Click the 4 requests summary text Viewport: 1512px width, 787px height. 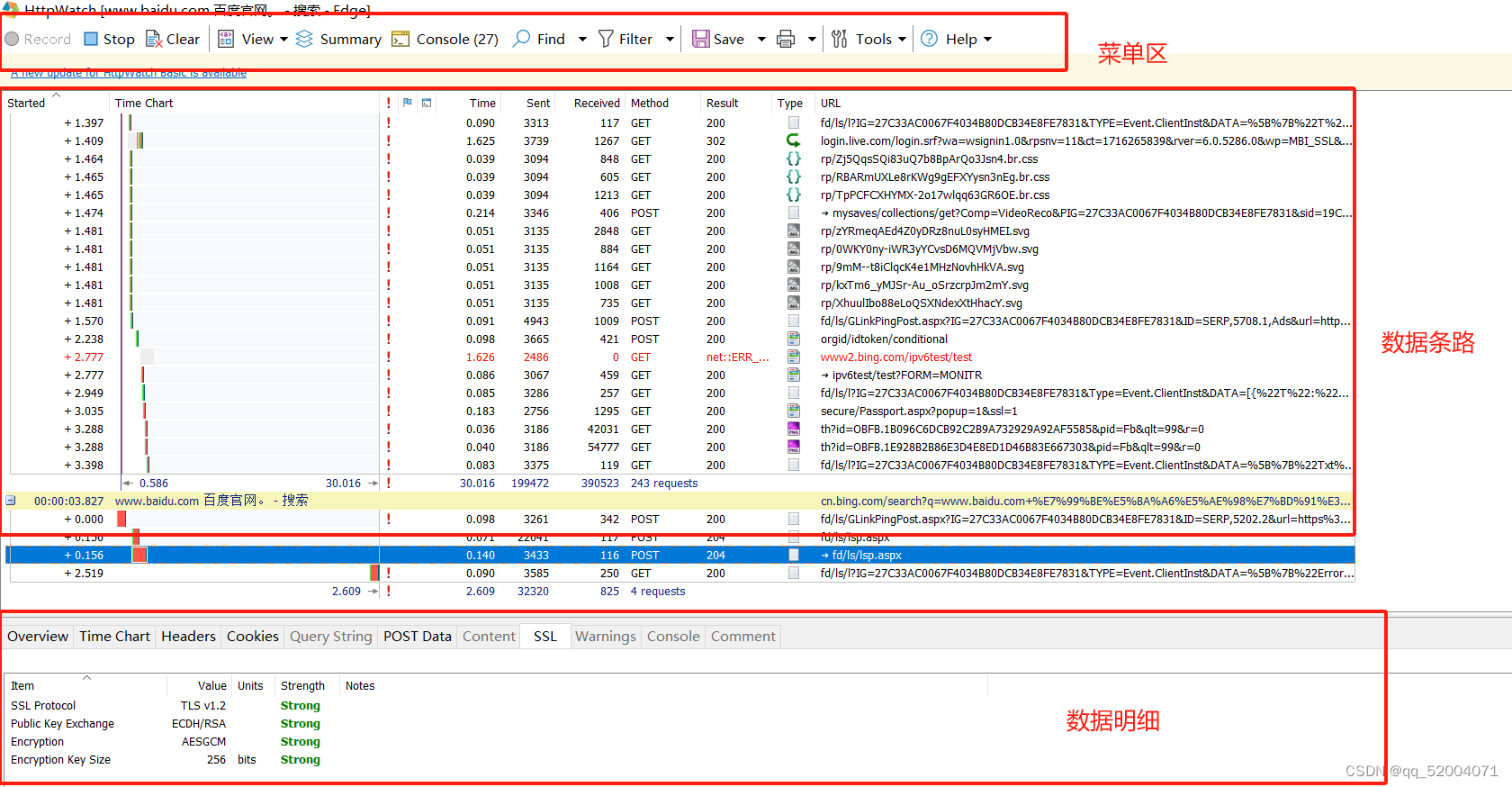point(658,591)
